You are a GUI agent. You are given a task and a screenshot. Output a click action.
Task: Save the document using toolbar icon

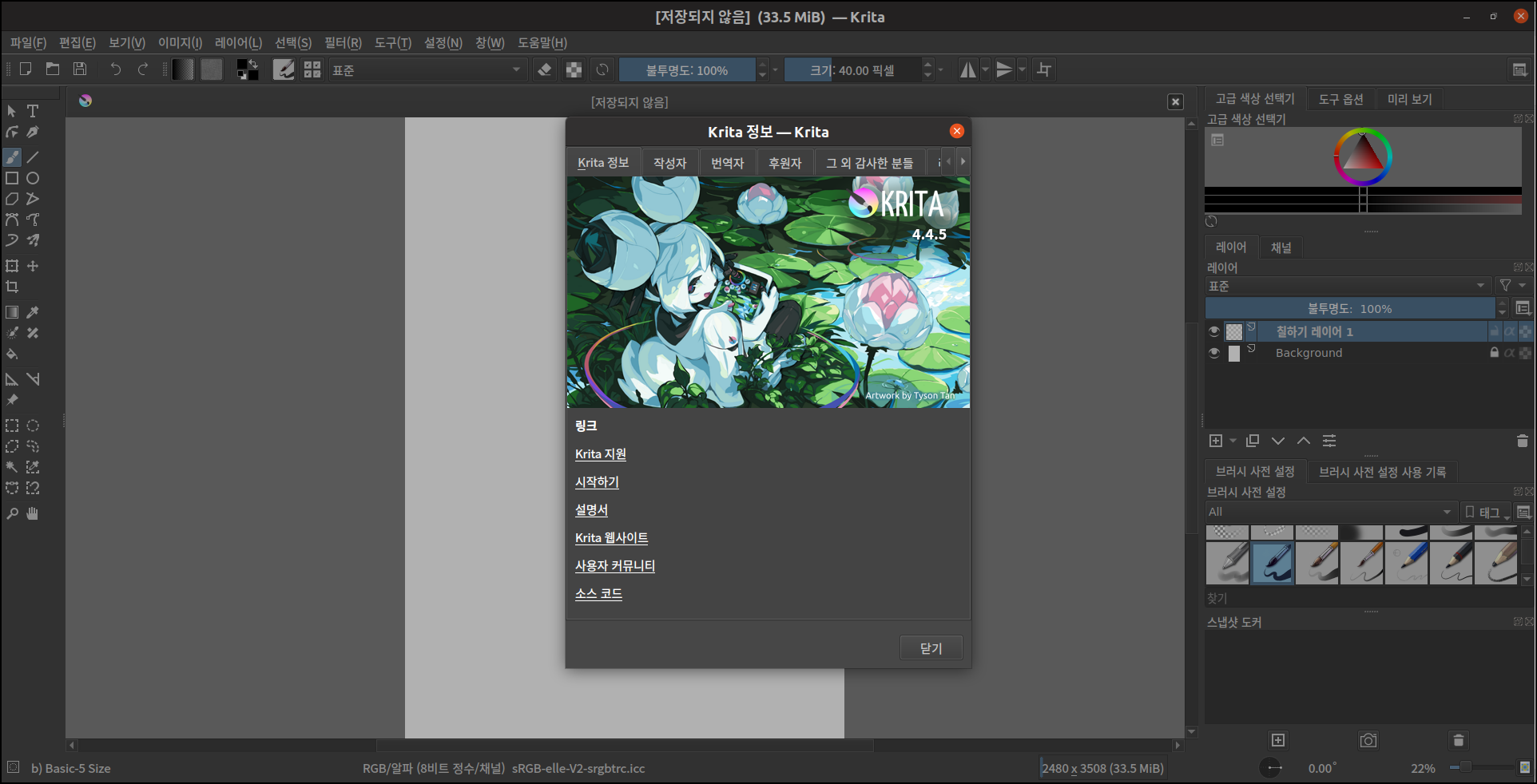coord(80,69)
